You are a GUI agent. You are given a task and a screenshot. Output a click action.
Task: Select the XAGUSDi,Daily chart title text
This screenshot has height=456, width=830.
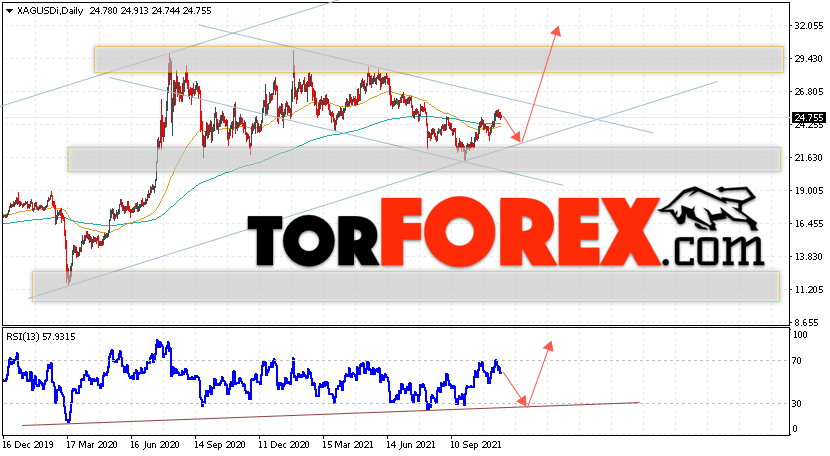pyautogui.click(x=50, y=11)
